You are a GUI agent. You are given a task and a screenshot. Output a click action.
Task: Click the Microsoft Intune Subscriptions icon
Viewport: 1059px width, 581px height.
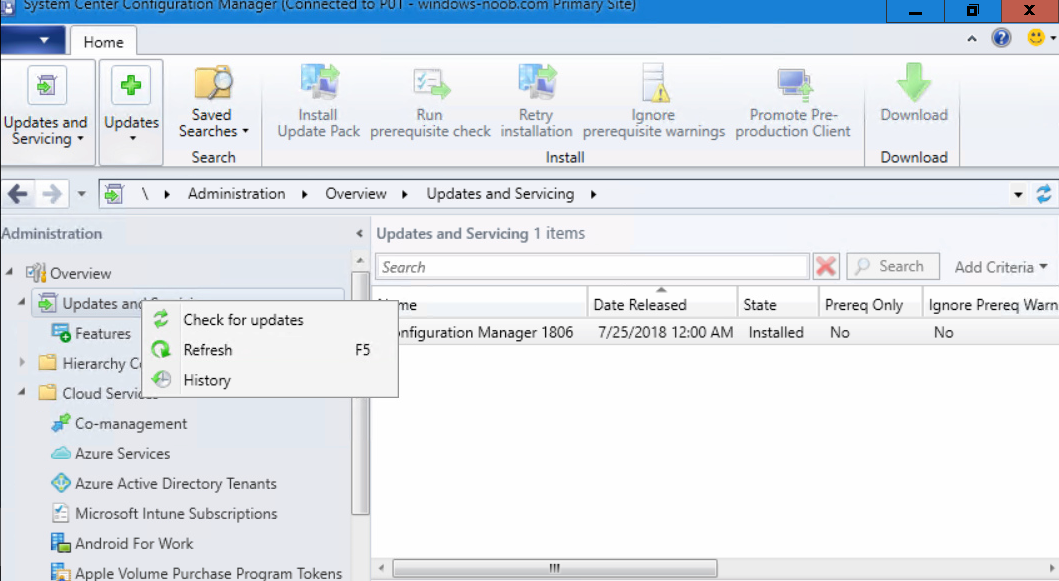(61, 513)
